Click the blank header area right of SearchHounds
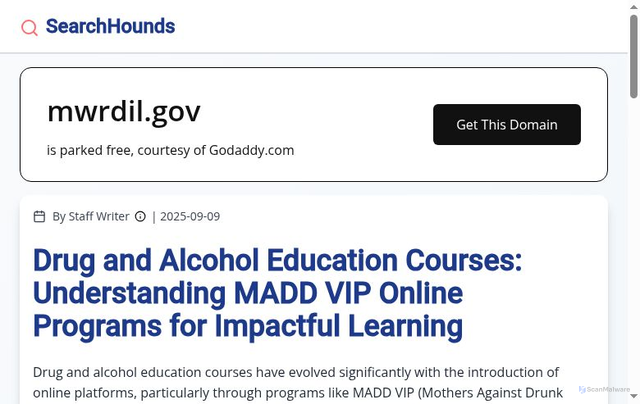The height and width of the screenshot is (404, 640). point(400,27)
